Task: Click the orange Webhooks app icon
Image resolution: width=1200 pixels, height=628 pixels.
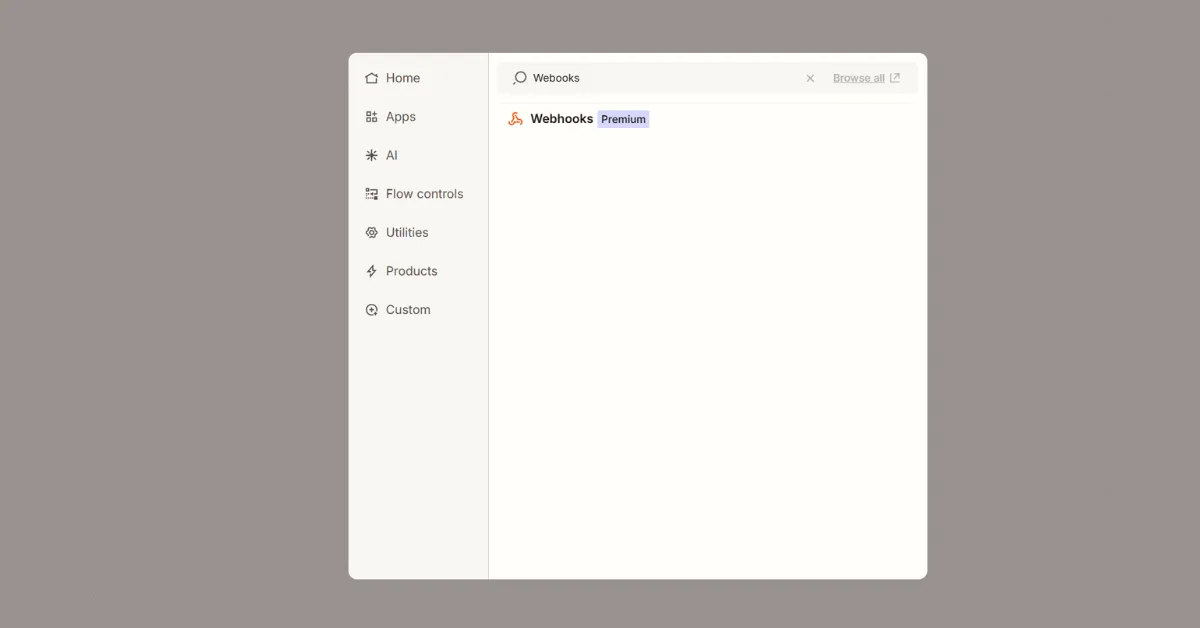Action: [515, 118]
